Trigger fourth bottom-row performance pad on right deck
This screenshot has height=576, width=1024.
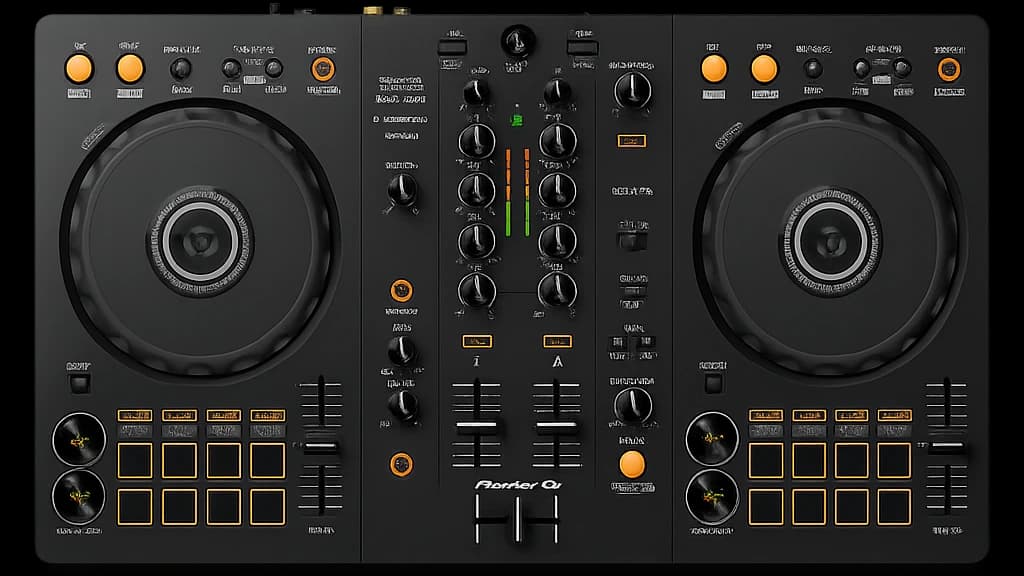pyautogui.click(x=894, y=507)
